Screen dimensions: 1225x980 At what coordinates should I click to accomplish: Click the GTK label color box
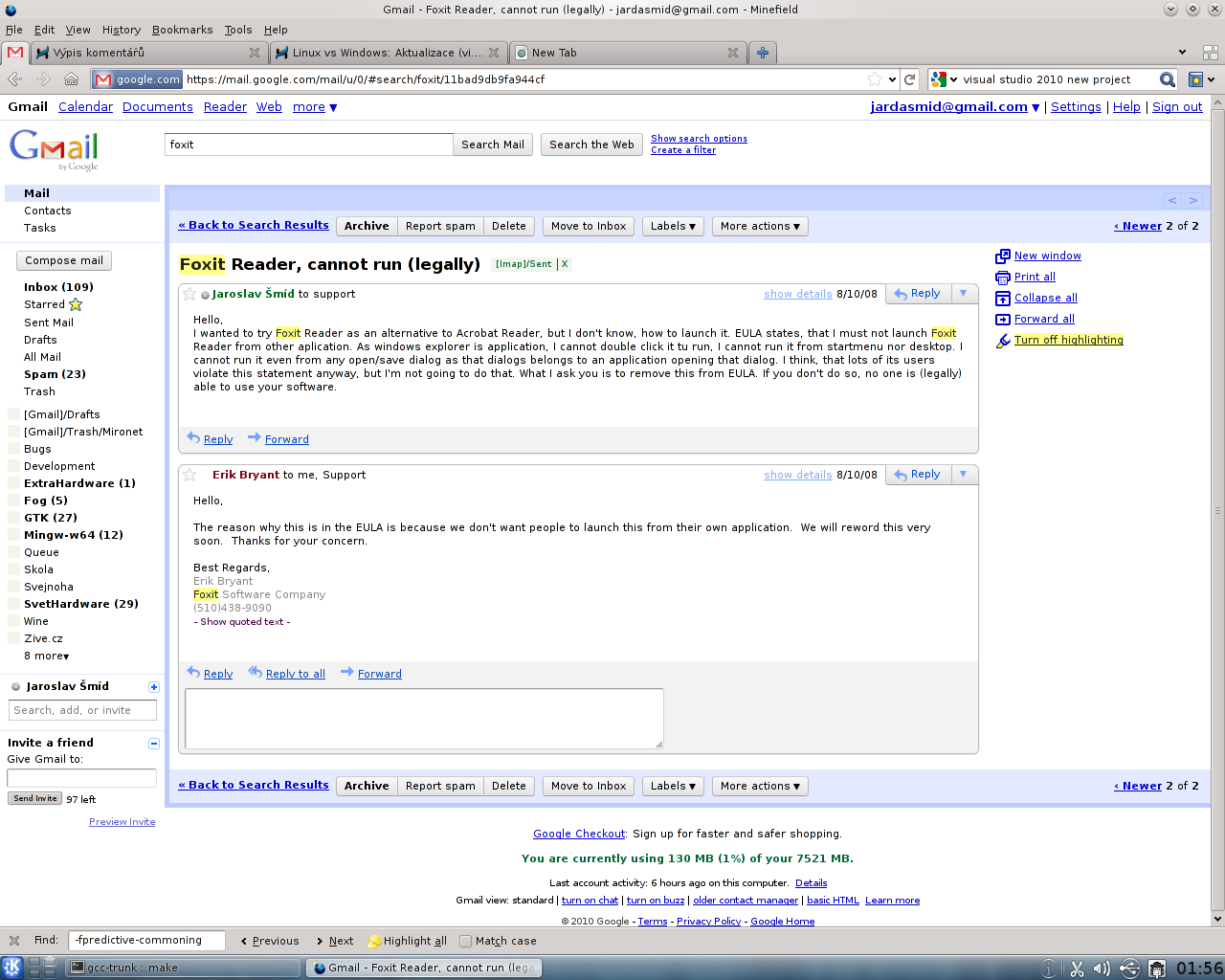coord(13,518)
